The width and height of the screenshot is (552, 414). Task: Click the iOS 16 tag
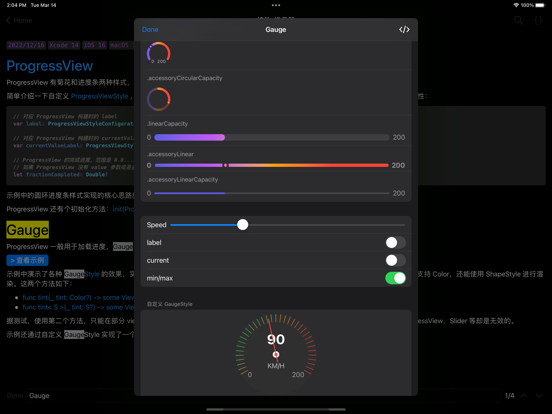point(94,45)
